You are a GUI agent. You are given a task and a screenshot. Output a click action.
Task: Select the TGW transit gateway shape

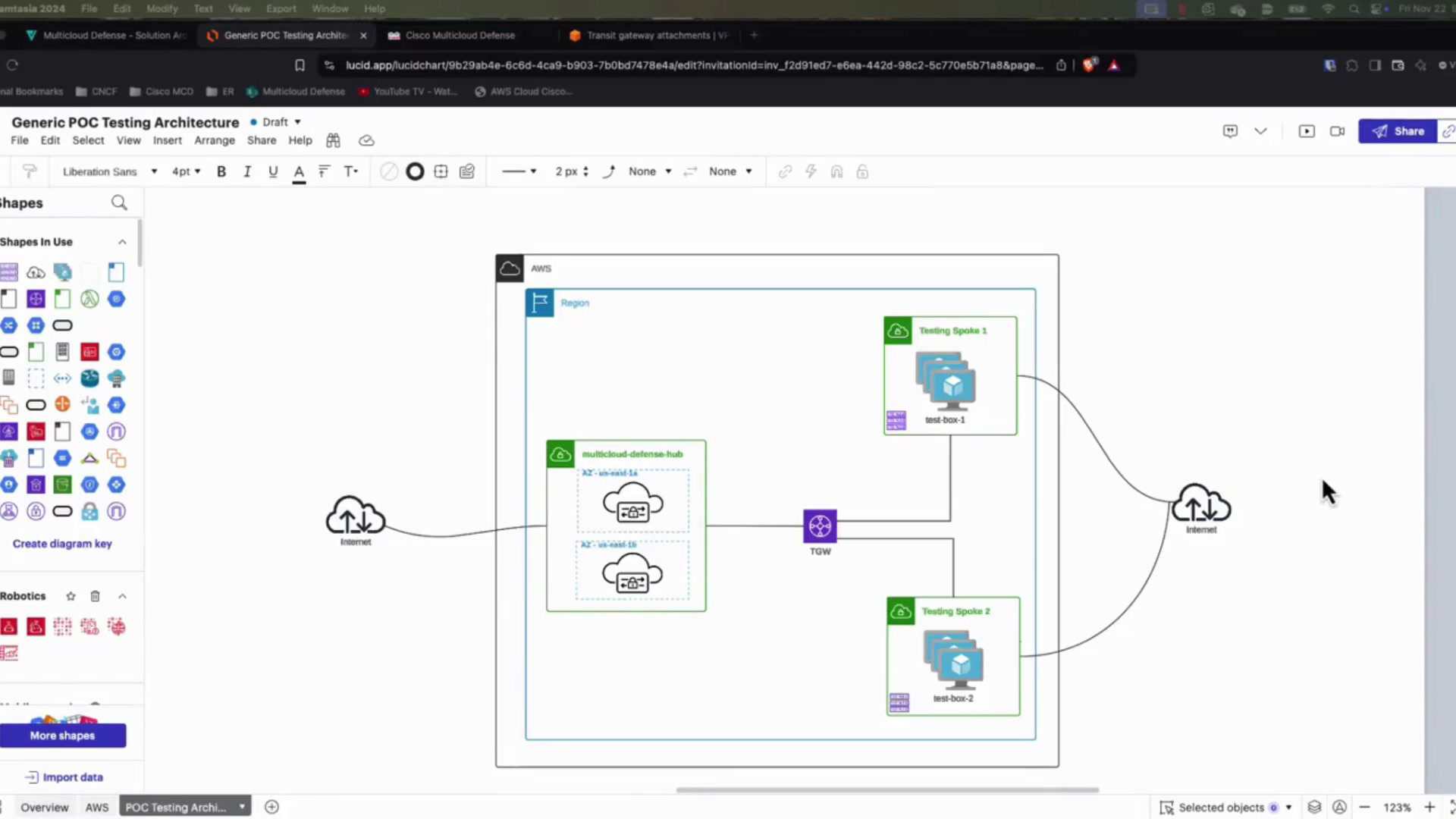[820, 526]
